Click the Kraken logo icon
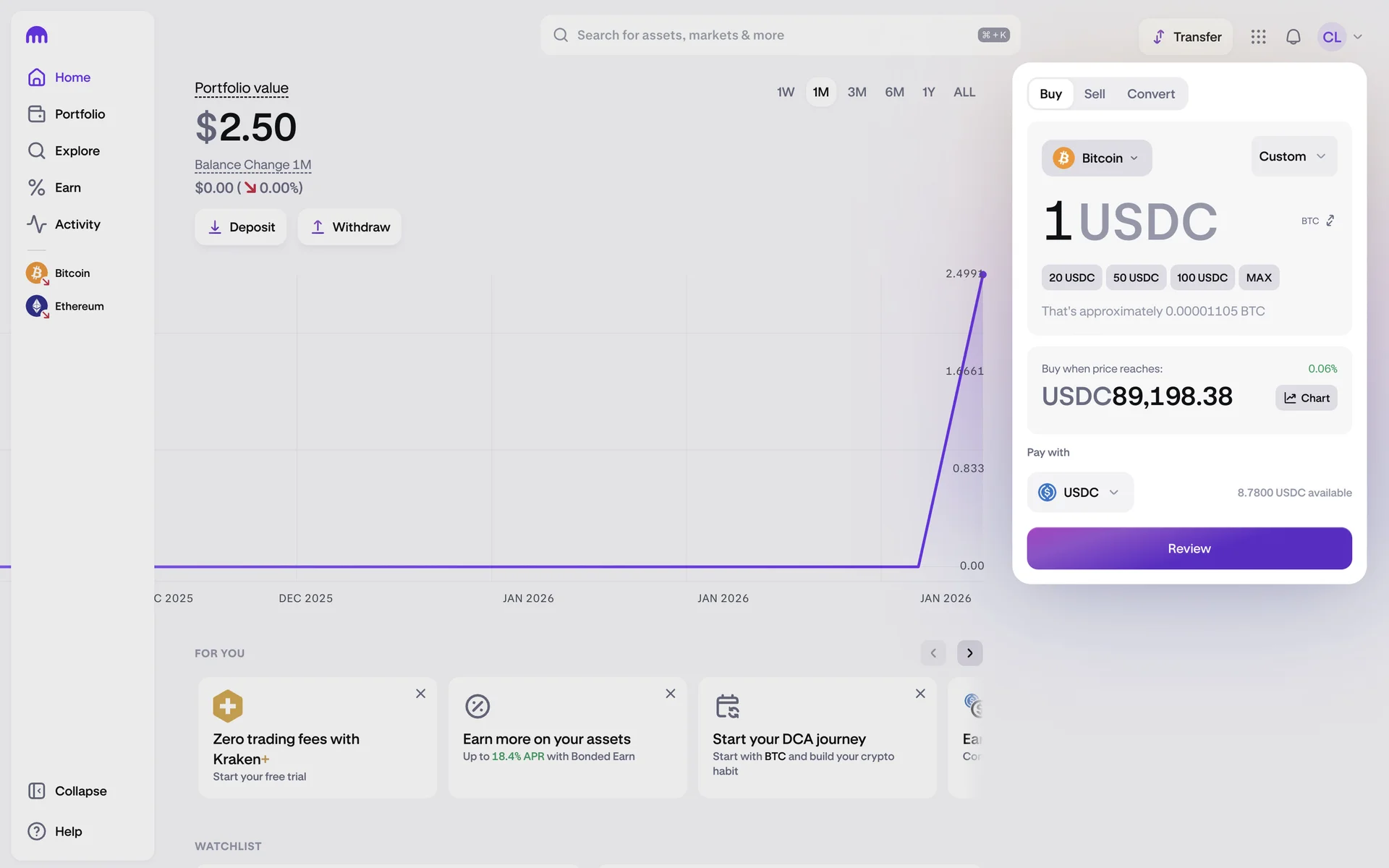 tap(37, 35)
